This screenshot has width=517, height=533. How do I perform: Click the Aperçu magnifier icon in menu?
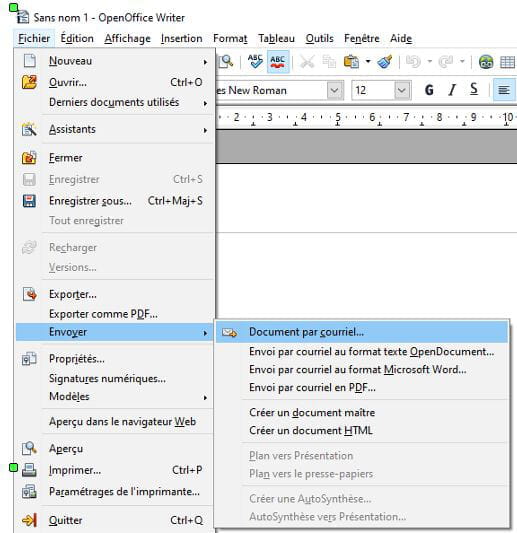coord(29,449)
